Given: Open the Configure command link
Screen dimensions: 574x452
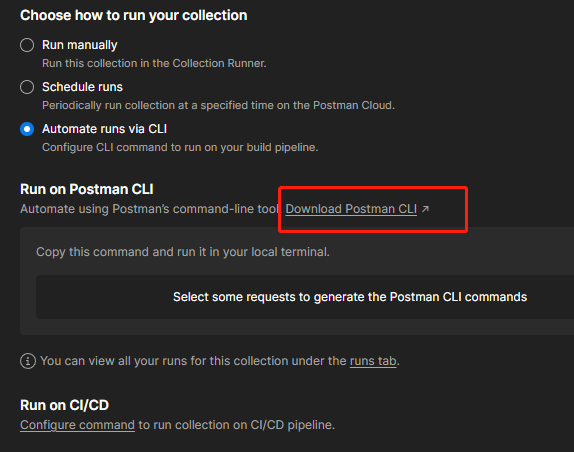Looking at the screenshot, I should click(77, 425).
